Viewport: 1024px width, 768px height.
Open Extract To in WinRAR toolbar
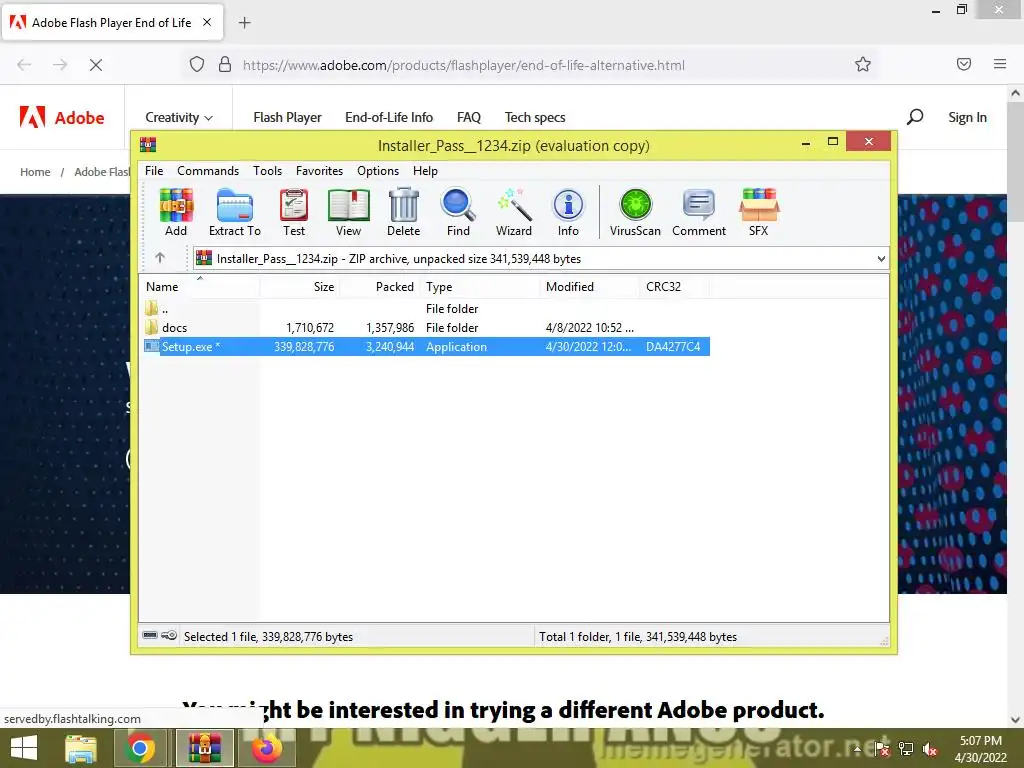(234, 212)
